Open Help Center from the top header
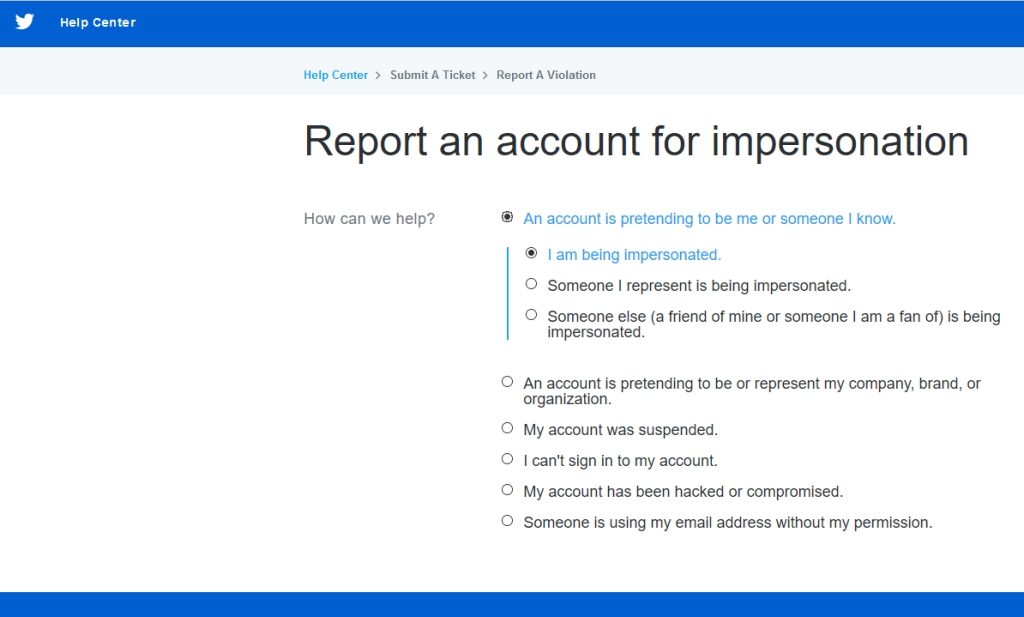The width and height of the screenshot is (1024, 617). pyautogui.click(x=97, y=23)
